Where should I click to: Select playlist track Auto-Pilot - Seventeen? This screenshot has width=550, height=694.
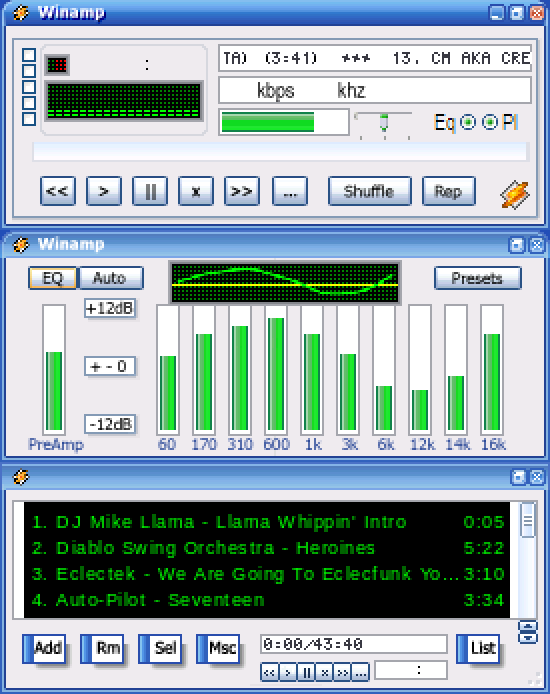267,600
